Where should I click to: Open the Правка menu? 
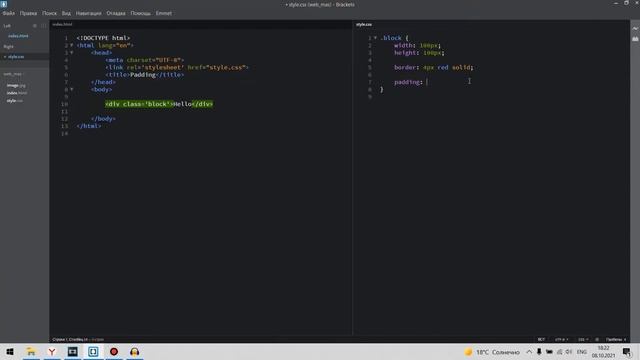pos(28,13)
